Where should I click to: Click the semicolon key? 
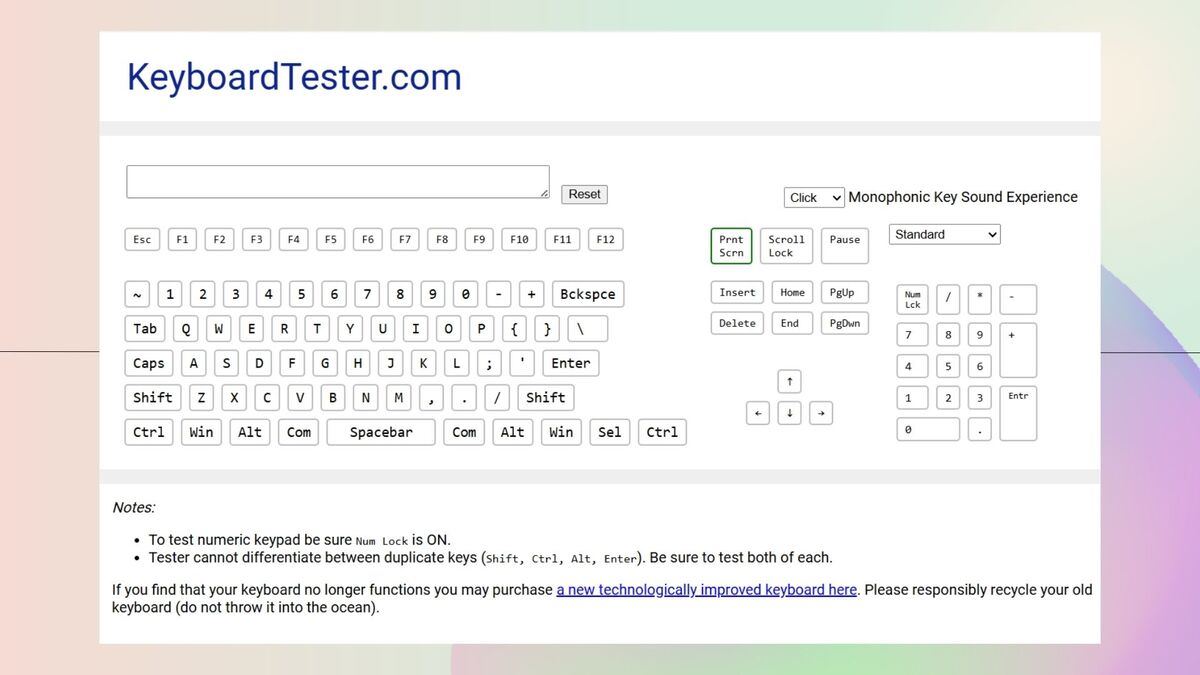489,363
